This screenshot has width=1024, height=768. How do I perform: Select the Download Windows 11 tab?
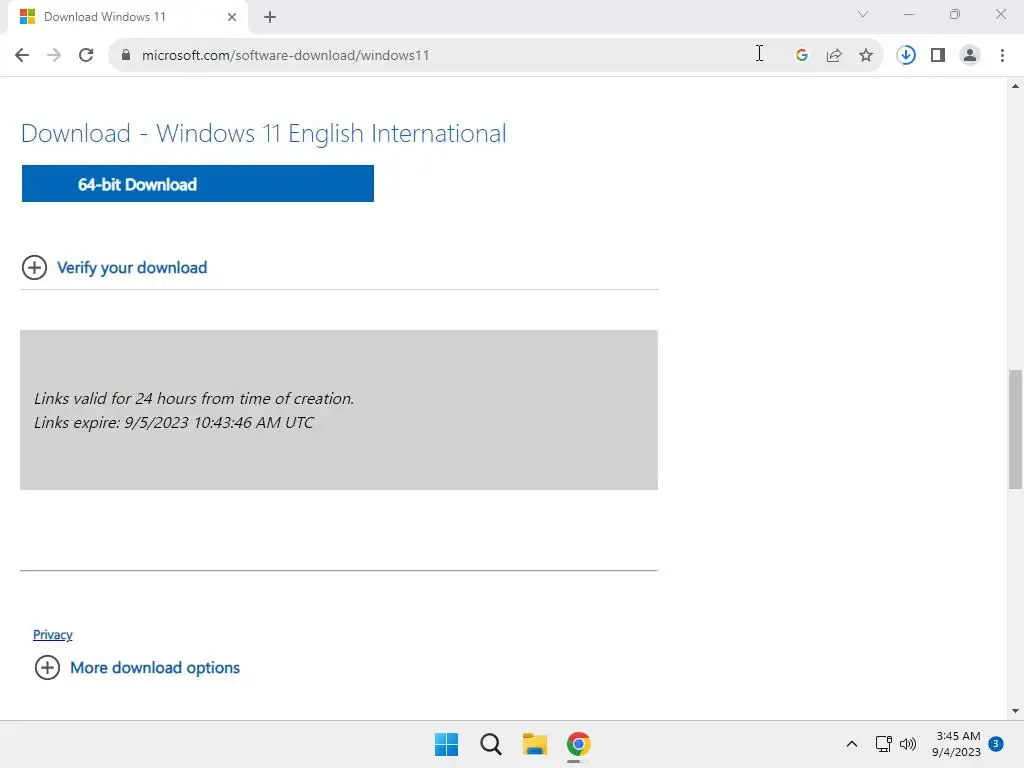click(x=127, y=17)
